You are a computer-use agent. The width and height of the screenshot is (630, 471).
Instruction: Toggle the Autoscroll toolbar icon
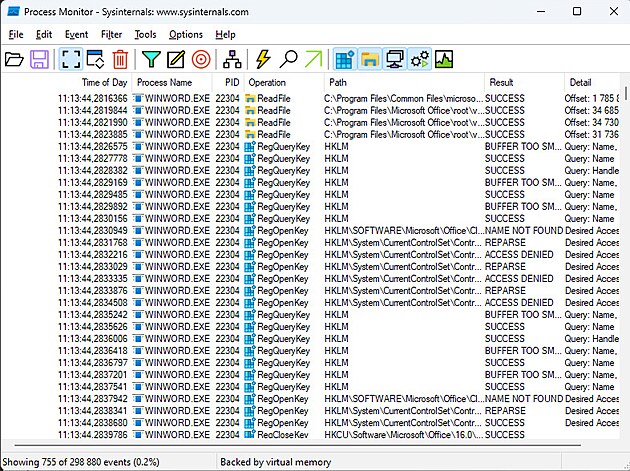point(96,59)
